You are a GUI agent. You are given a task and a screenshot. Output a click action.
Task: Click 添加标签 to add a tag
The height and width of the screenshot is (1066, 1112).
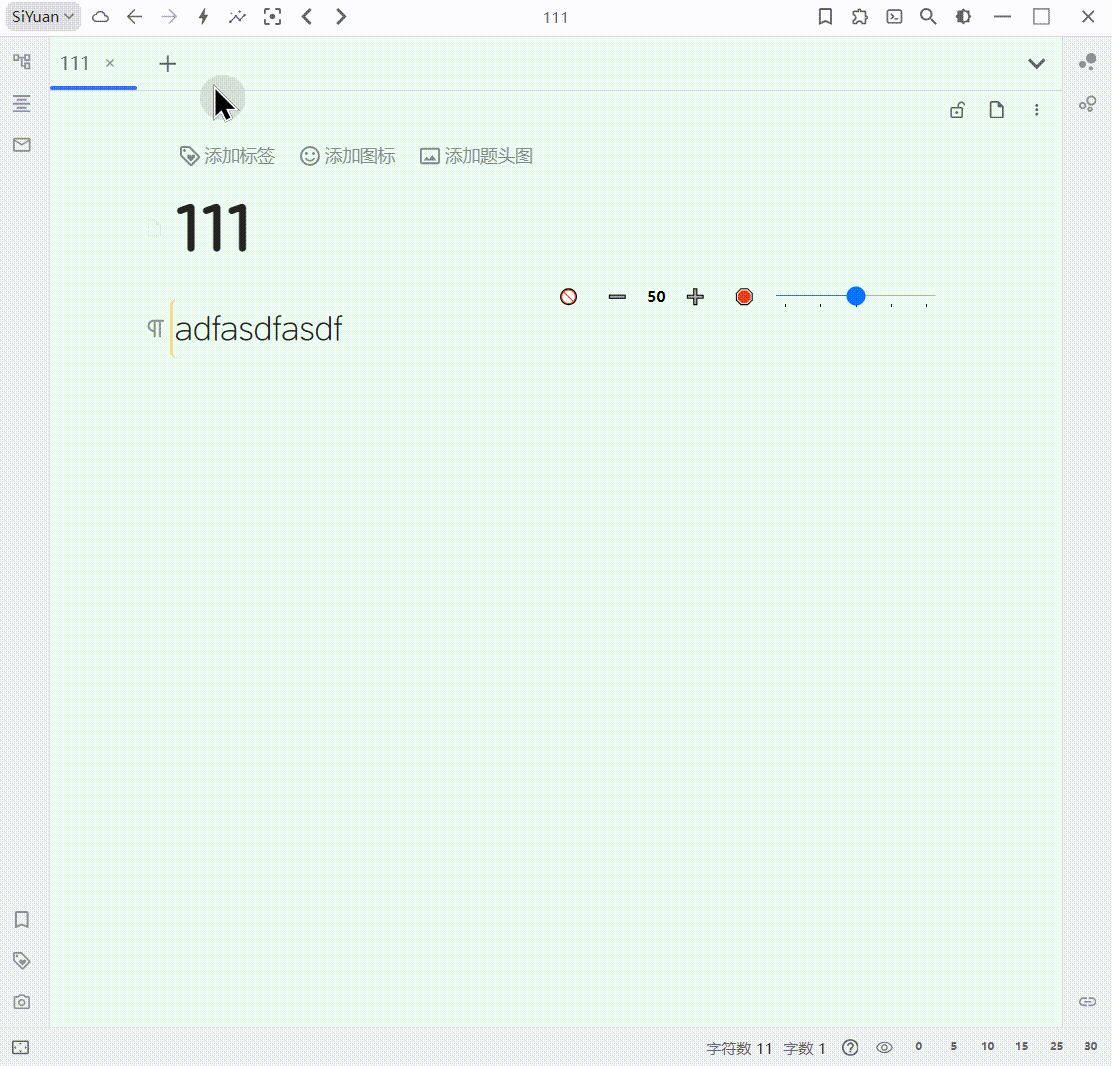click(x=227, y=155)
